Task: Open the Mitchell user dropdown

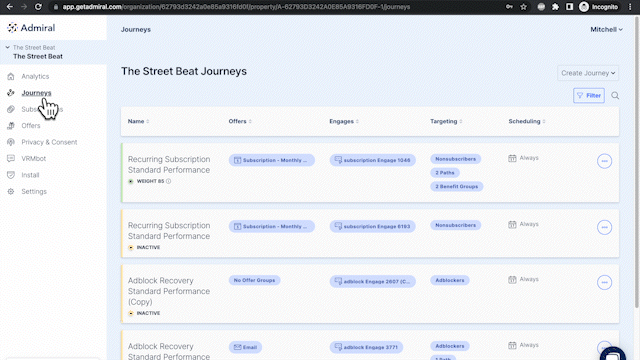Action: [606, 29]
